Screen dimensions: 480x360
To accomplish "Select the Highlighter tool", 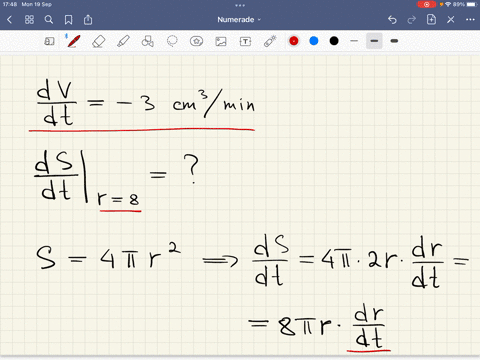I will [123, 41].
